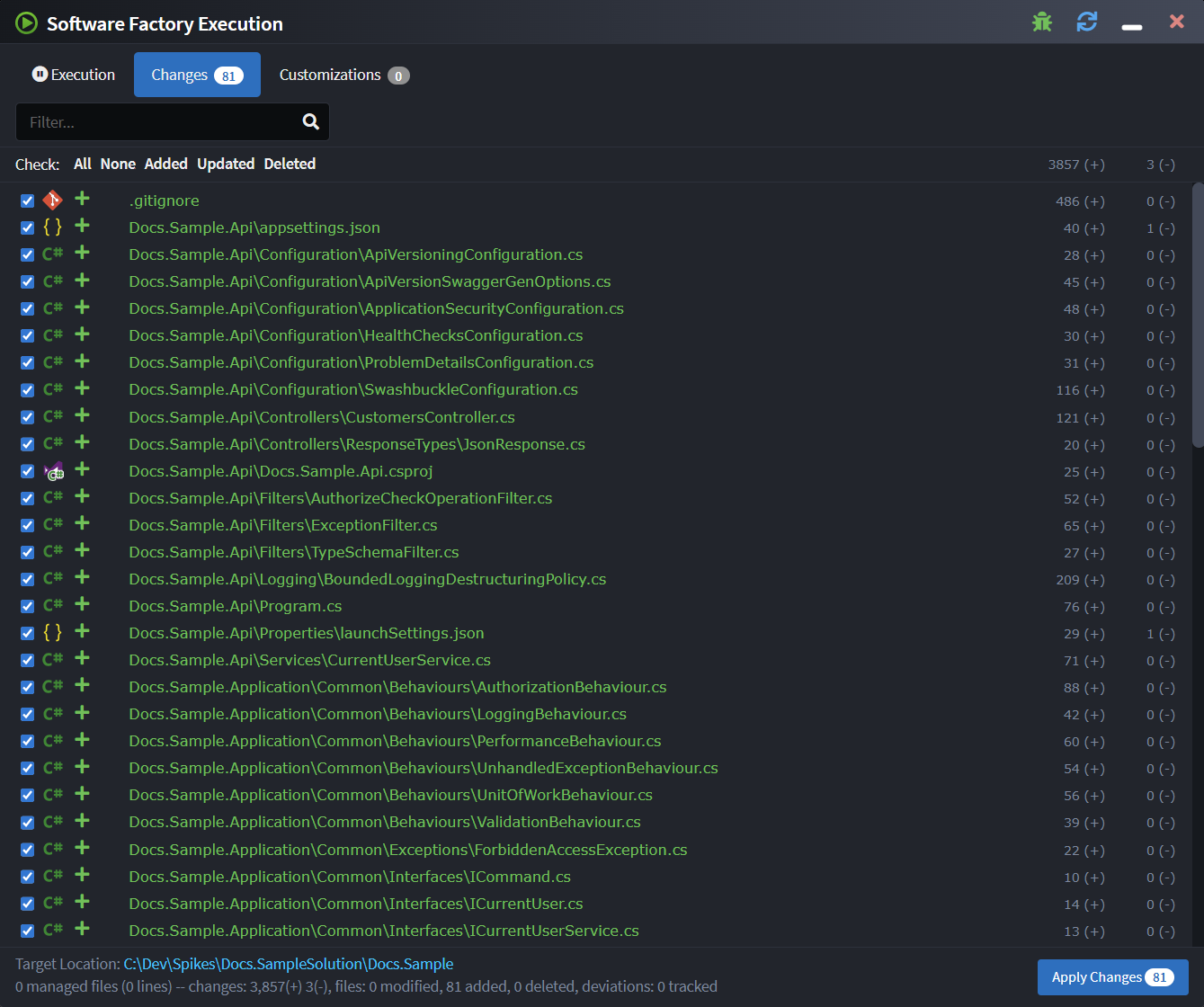Image resolution: width=1204 pixels, height=1007 pixels.
Task: Click the search magnifier icon in filter
Action: tap(311, 121)
